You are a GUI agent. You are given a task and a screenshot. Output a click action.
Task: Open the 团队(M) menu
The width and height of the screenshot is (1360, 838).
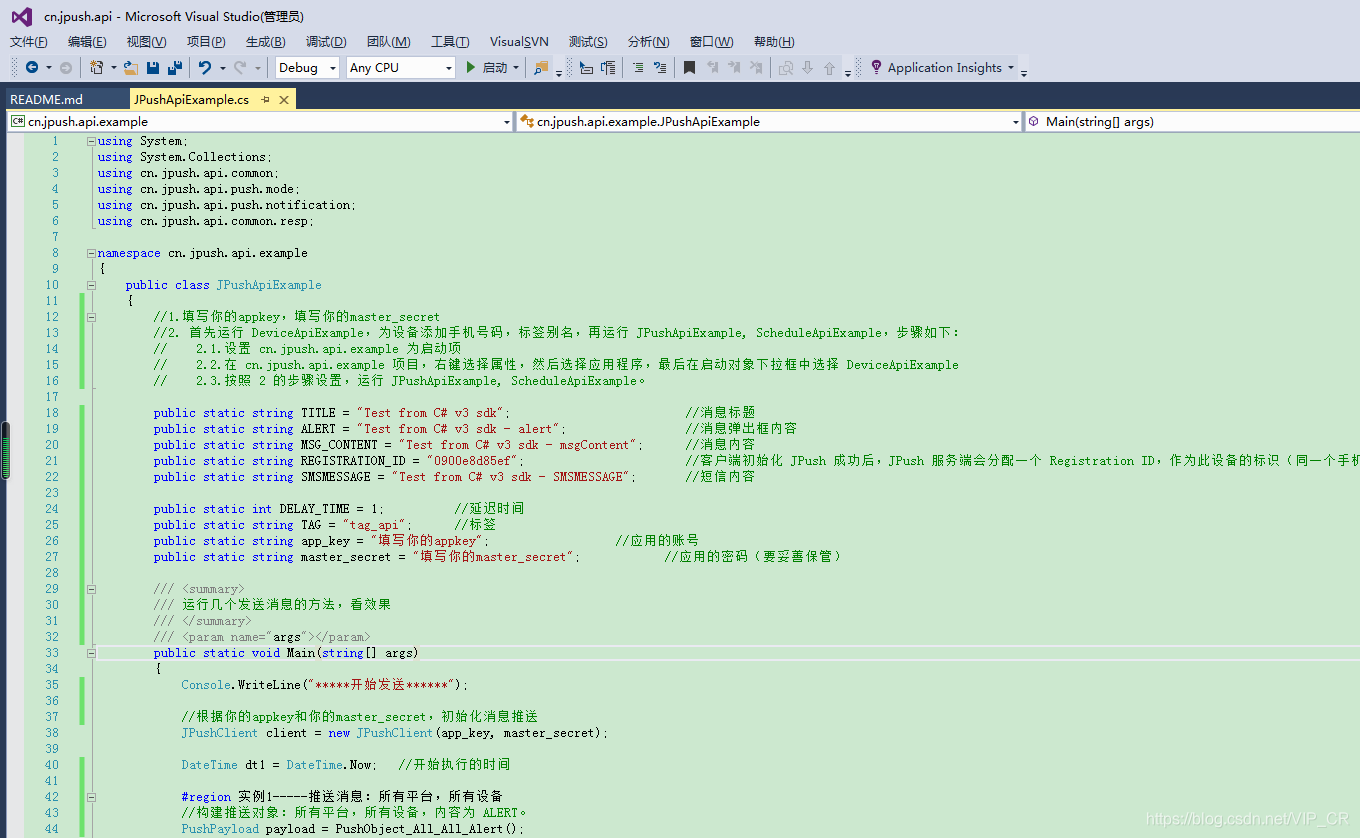pos(388,41)
